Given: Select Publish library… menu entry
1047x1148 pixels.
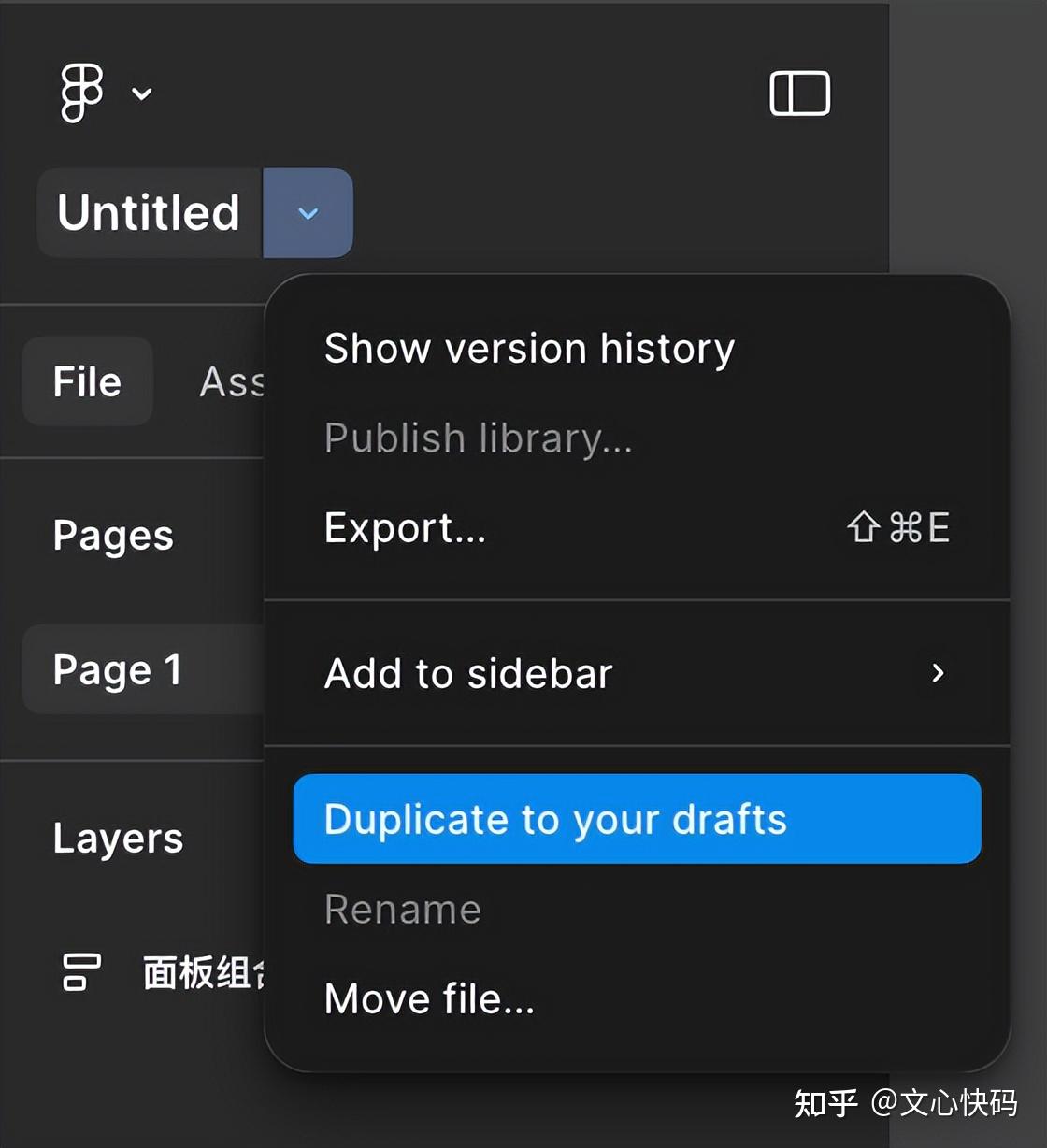Looking at the screenshot, I should click(x=637, y=438).
